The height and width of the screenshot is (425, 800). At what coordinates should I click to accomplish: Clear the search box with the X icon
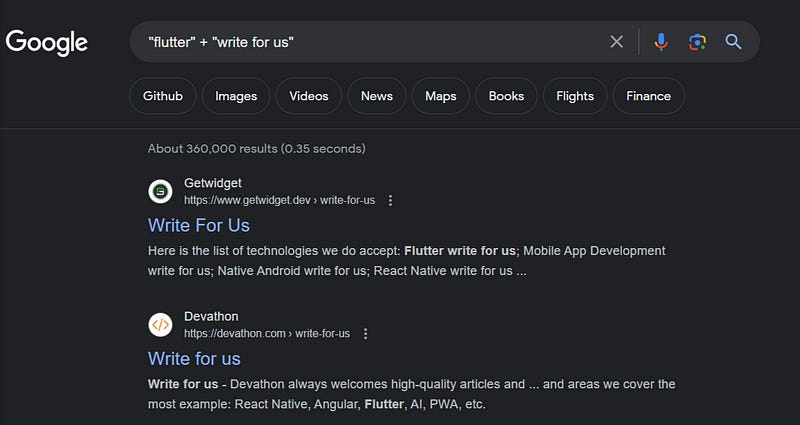point(616,42)
